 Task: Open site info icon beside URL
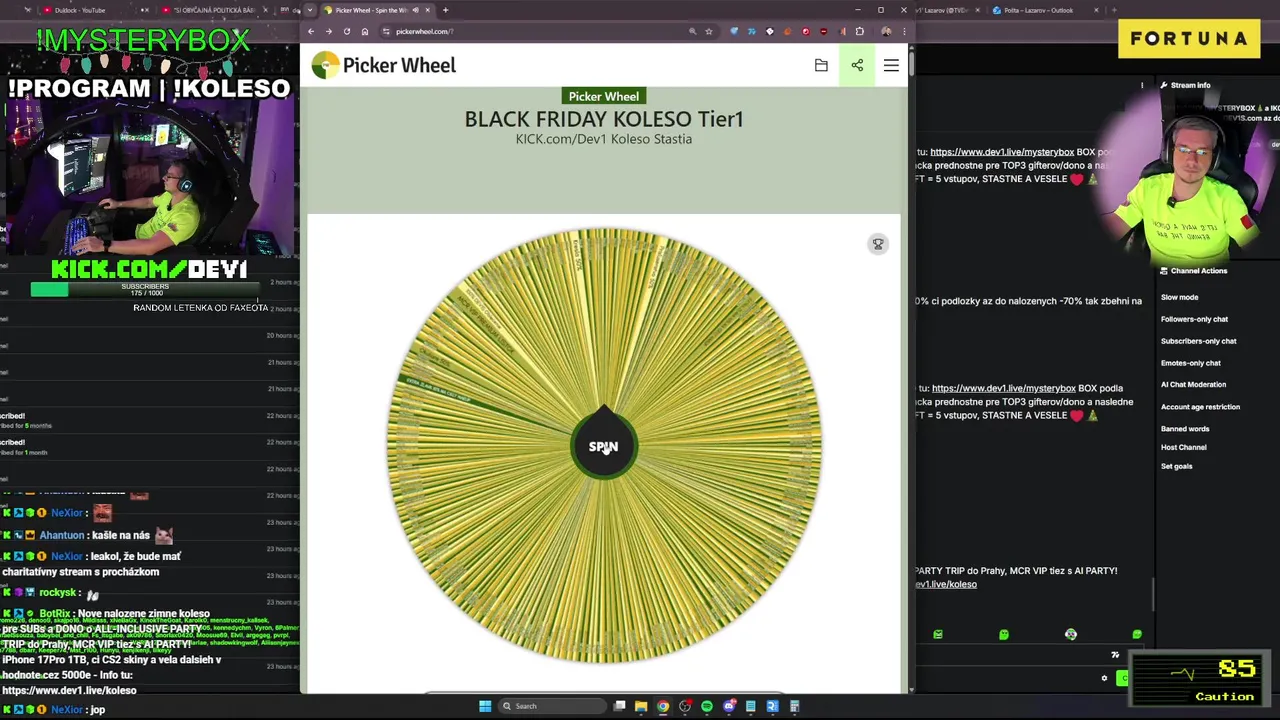(x=386, y=31)
